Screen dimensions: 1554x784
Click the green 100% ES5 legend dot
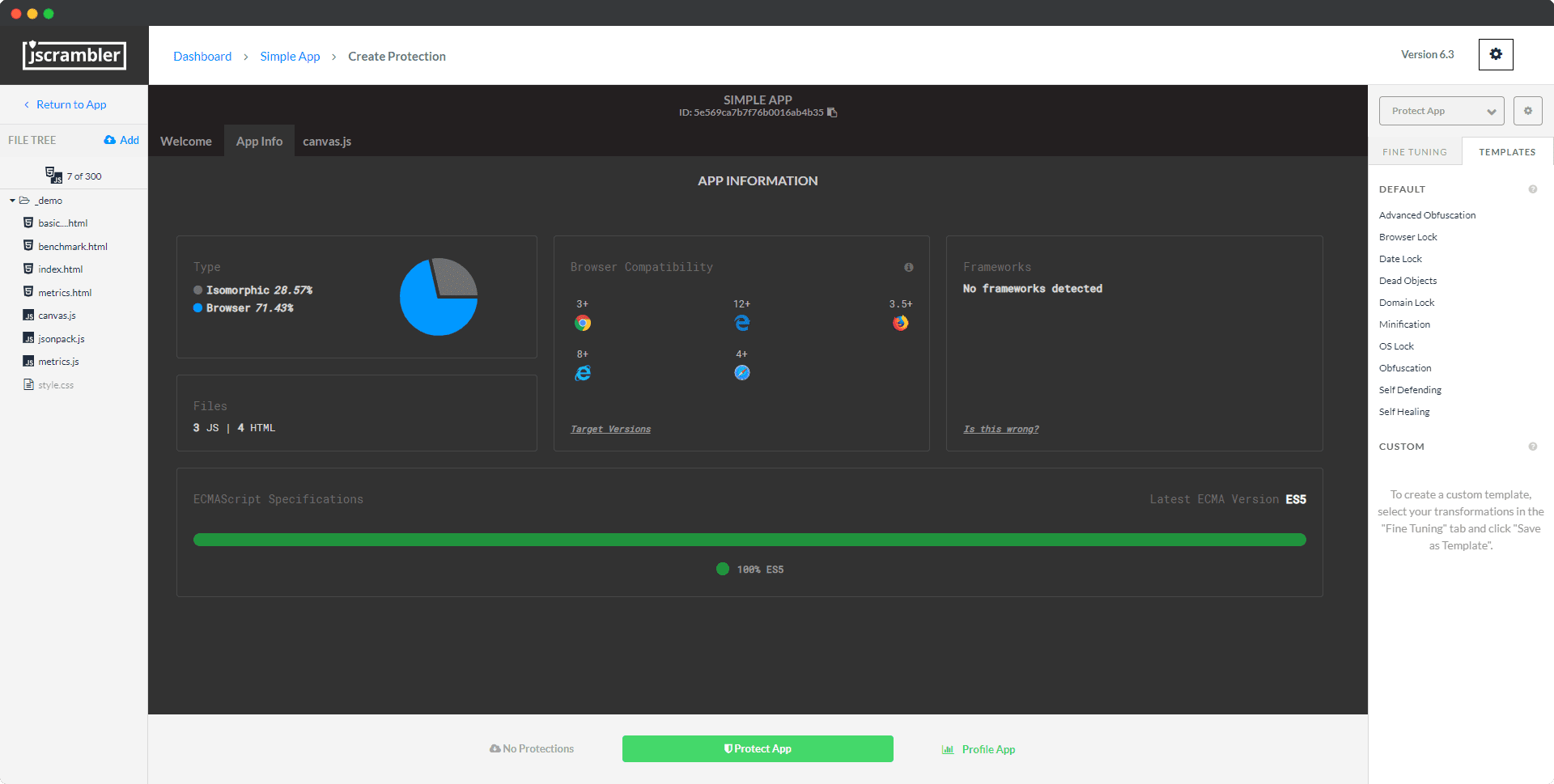[x=723, y=569]
